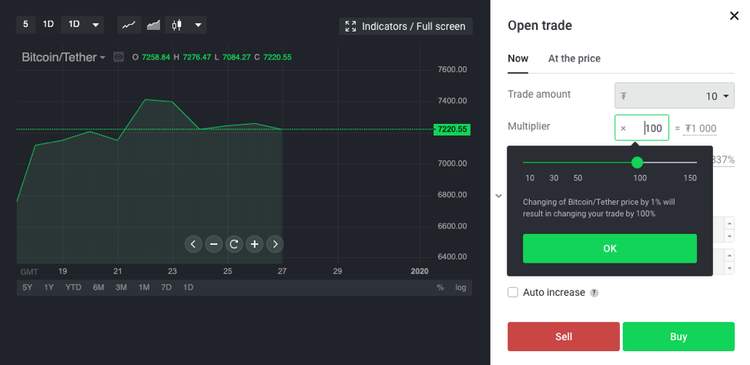The height and width of the screenshot is (365, 750).
Task: Switch to the Now tab
Action: click(518, 59)
